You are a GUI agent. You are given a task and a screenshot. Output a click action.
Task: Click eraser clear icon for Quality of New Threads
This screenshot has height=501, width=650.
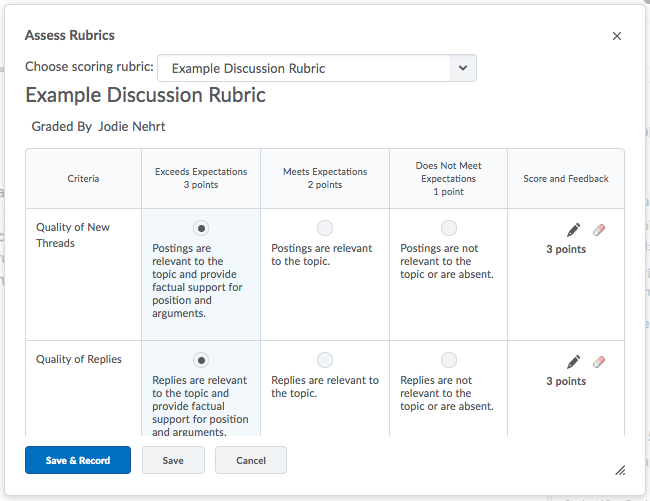click(599, 230)
